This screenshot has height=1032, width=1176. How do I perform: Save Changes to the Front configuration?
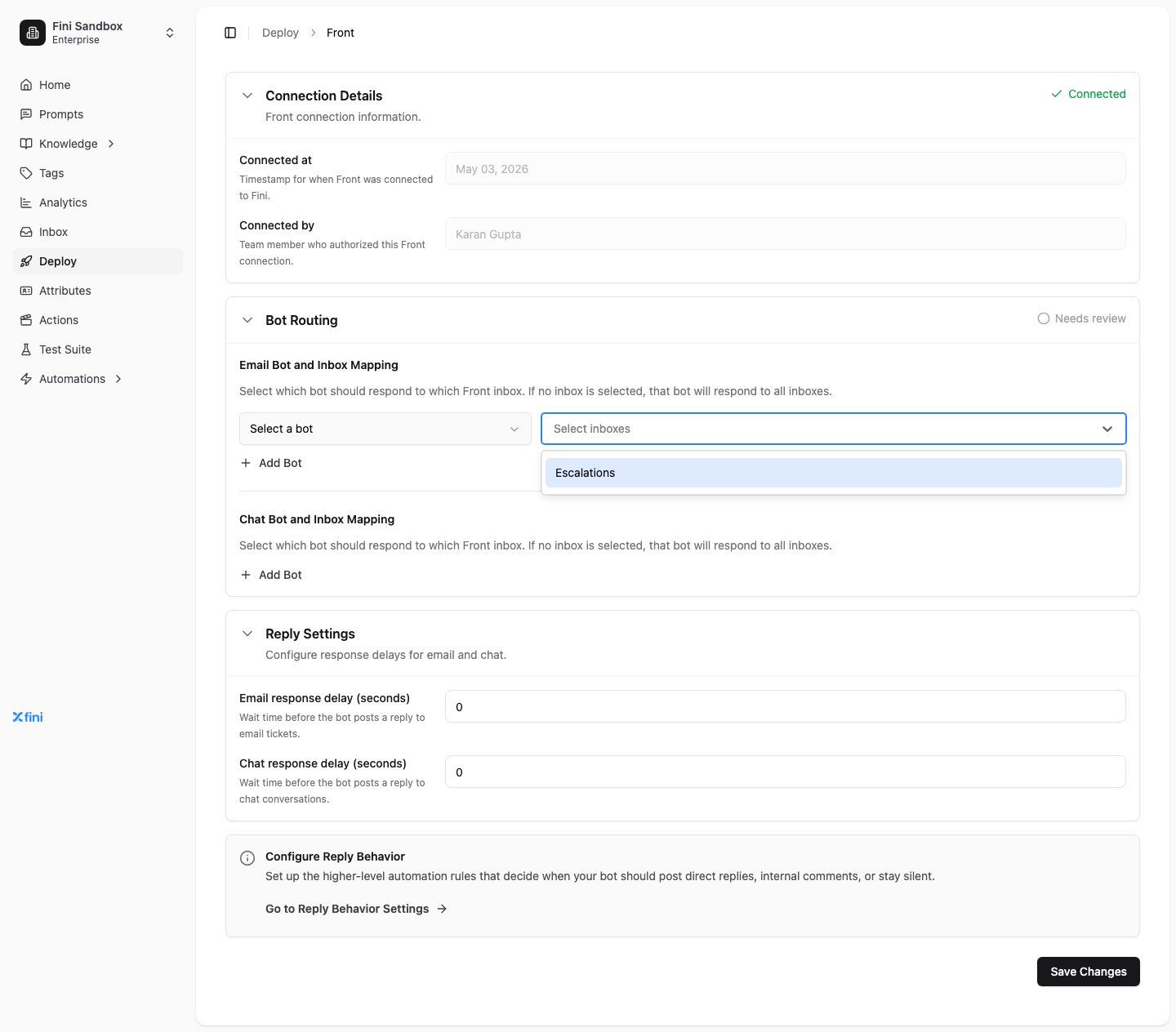tap(1089, 972)
